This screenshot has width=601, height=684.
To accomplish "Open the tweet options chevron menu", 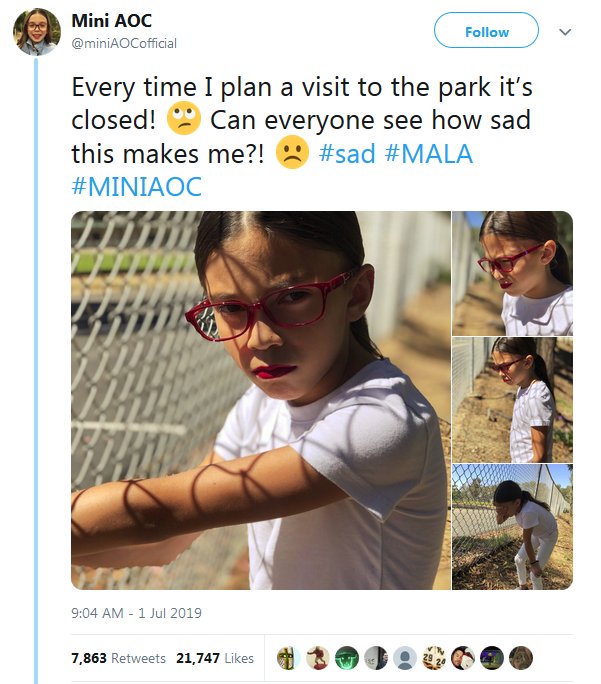I will click(x=564, y=32).
